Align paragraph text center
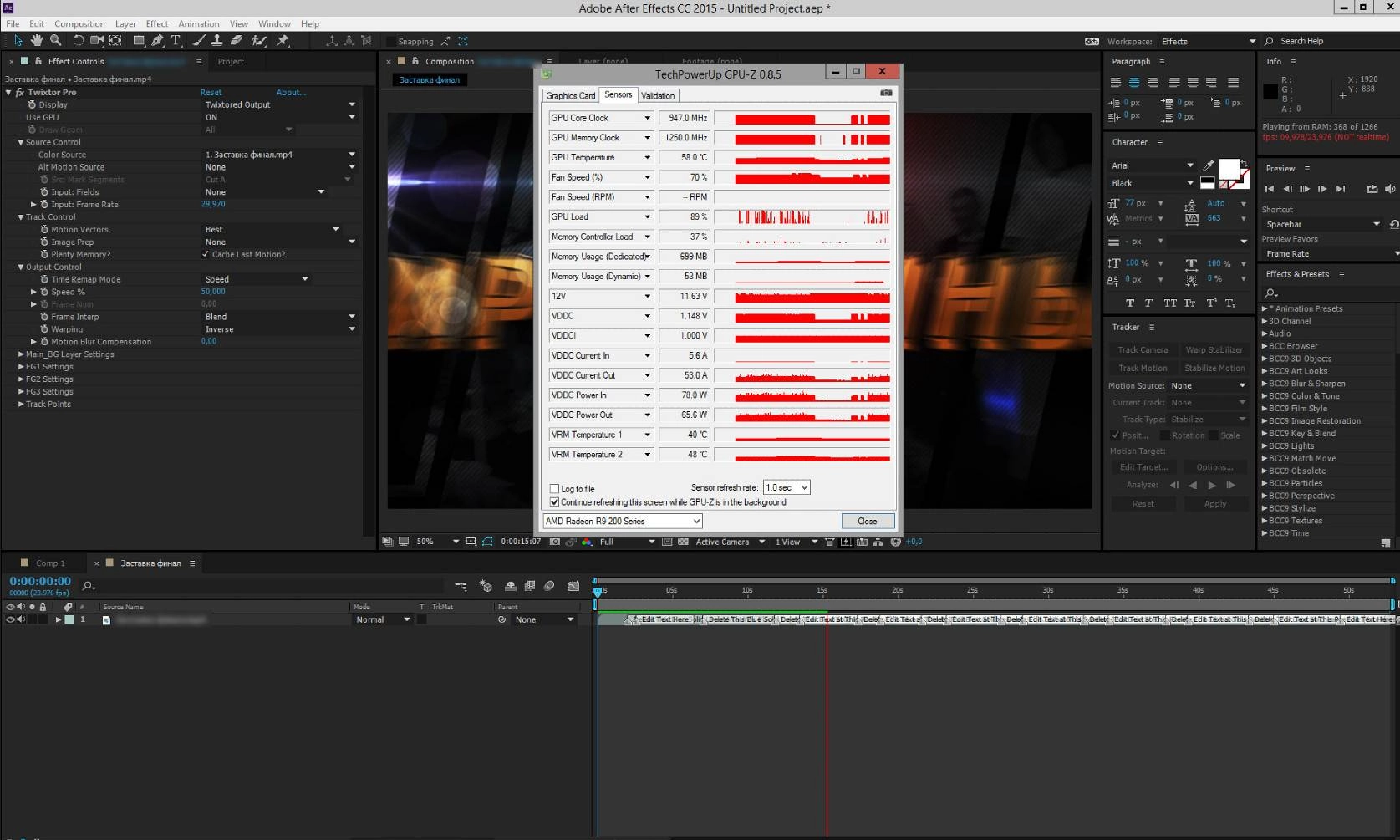The height and width of the screenshot is (840, 1400). [x=1134, y=83]
